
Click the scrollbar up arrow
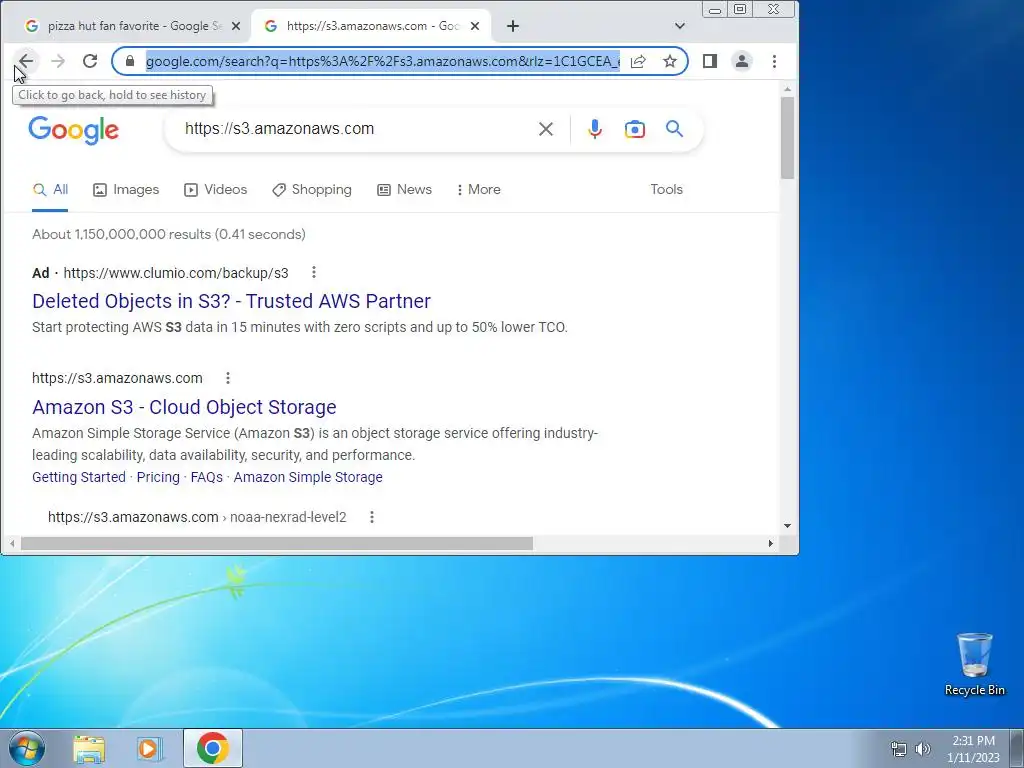788,89
